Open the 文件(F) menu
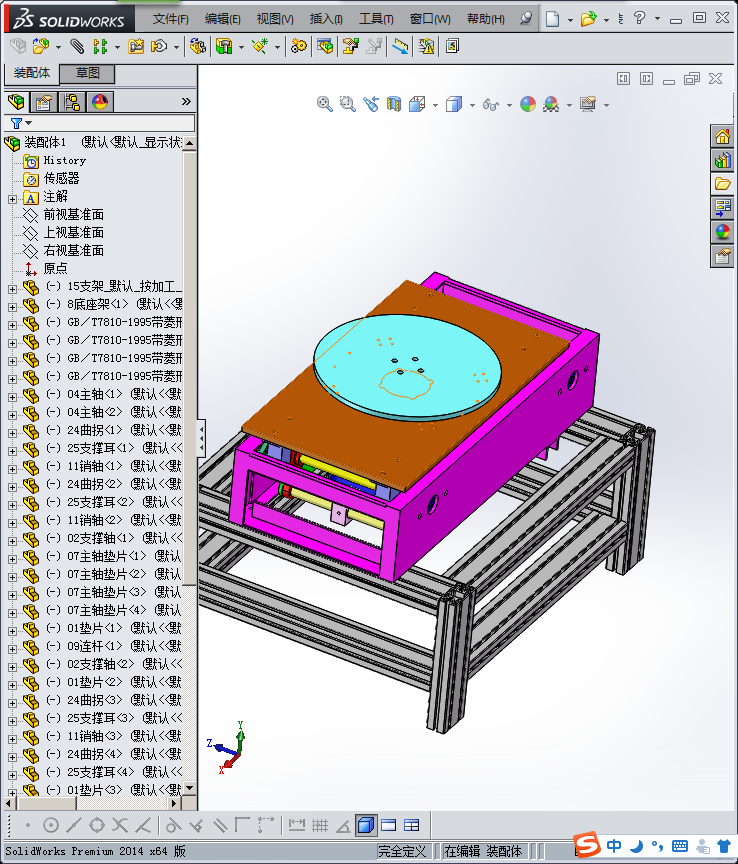 pos(170,19)
